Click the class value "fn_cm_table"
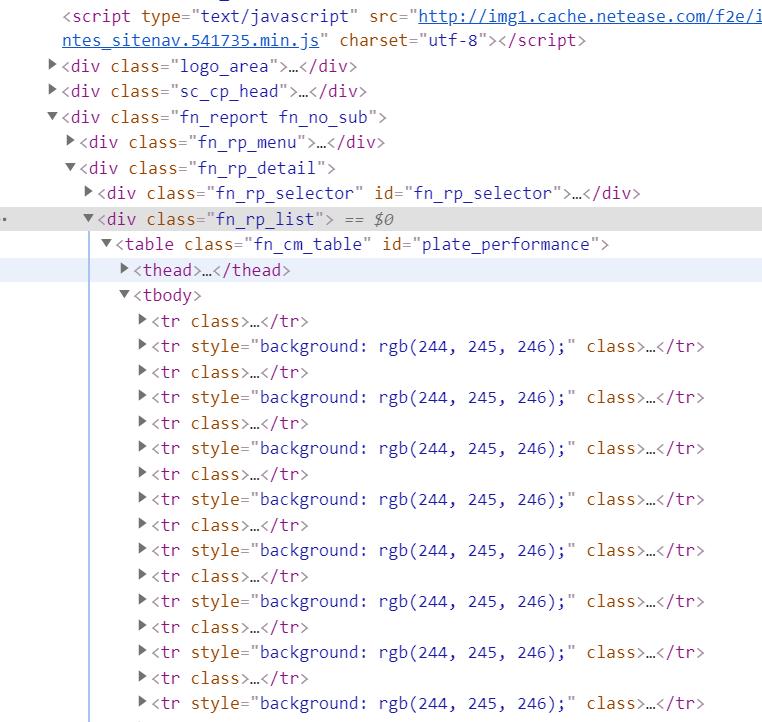 tap(308, 244)
